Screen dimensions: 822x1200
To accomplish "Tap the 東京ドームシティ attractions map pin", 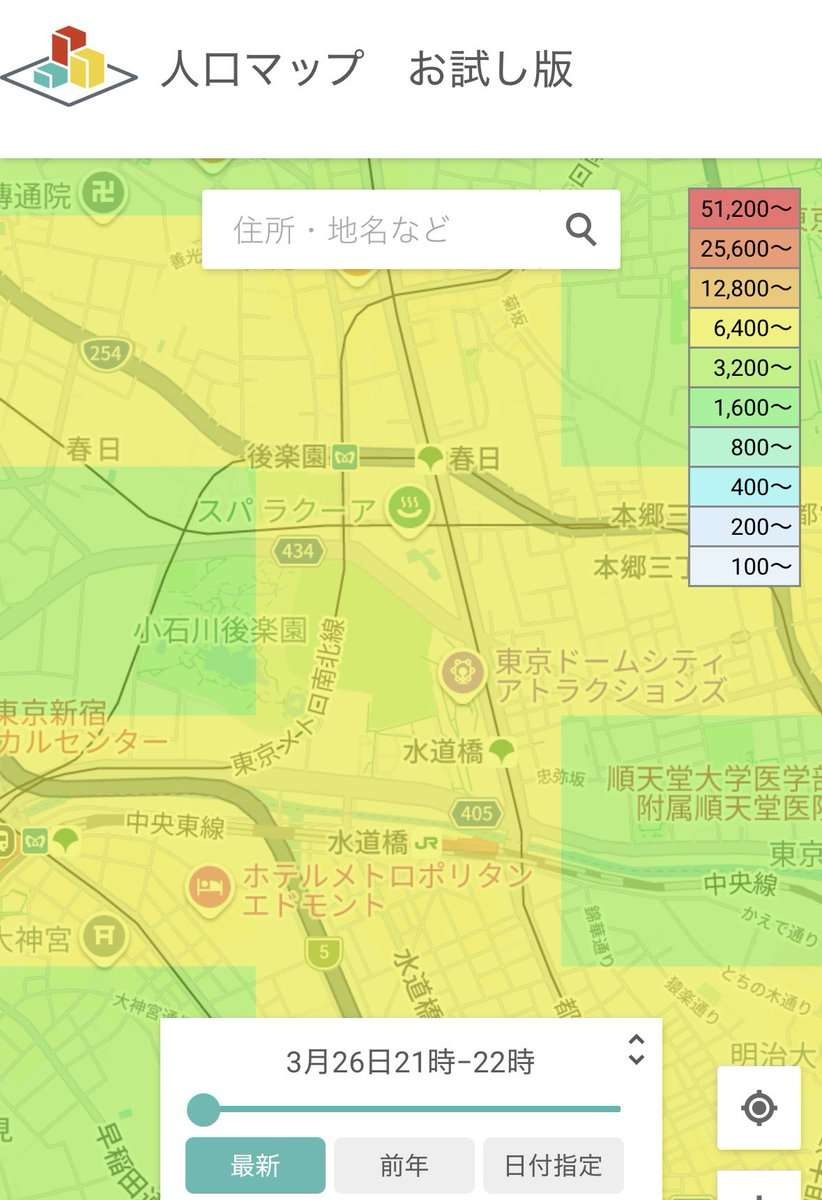I will [x=461, y=672].
